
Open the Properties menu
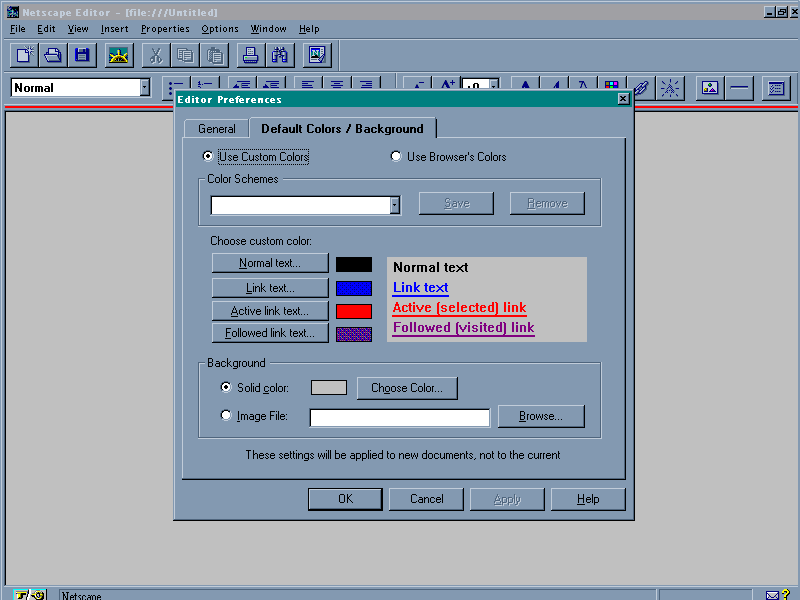tap(165, 29)
